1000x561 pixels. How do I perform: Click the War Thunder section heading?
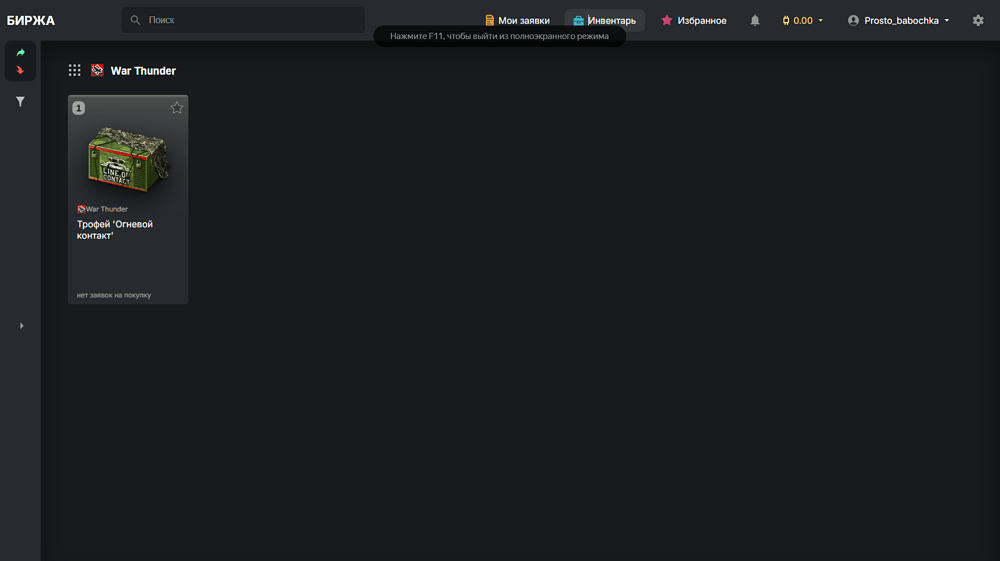143,70
